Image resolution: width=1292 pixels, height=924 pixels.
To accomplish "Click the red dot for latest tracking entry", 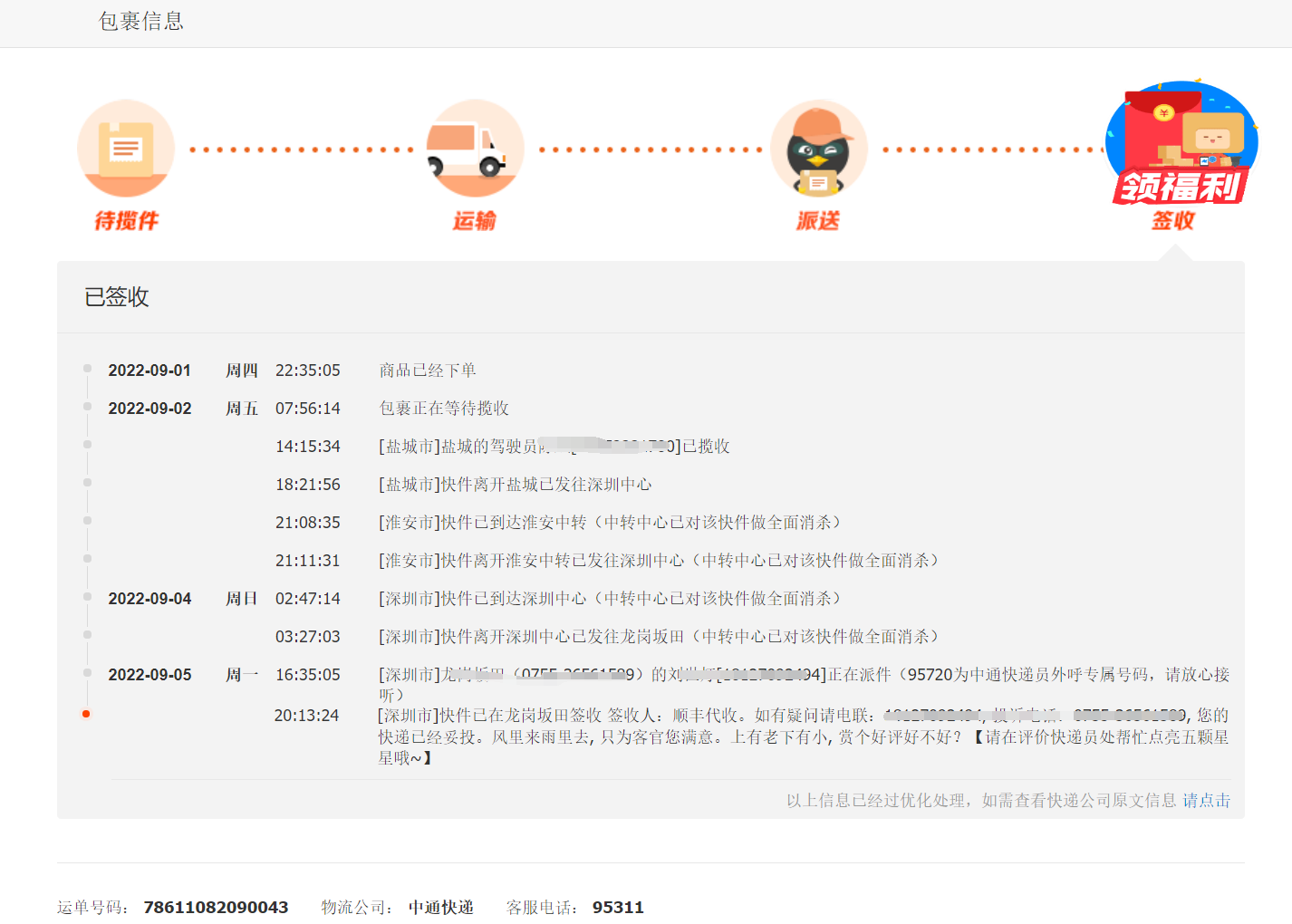I will [86, 714].
